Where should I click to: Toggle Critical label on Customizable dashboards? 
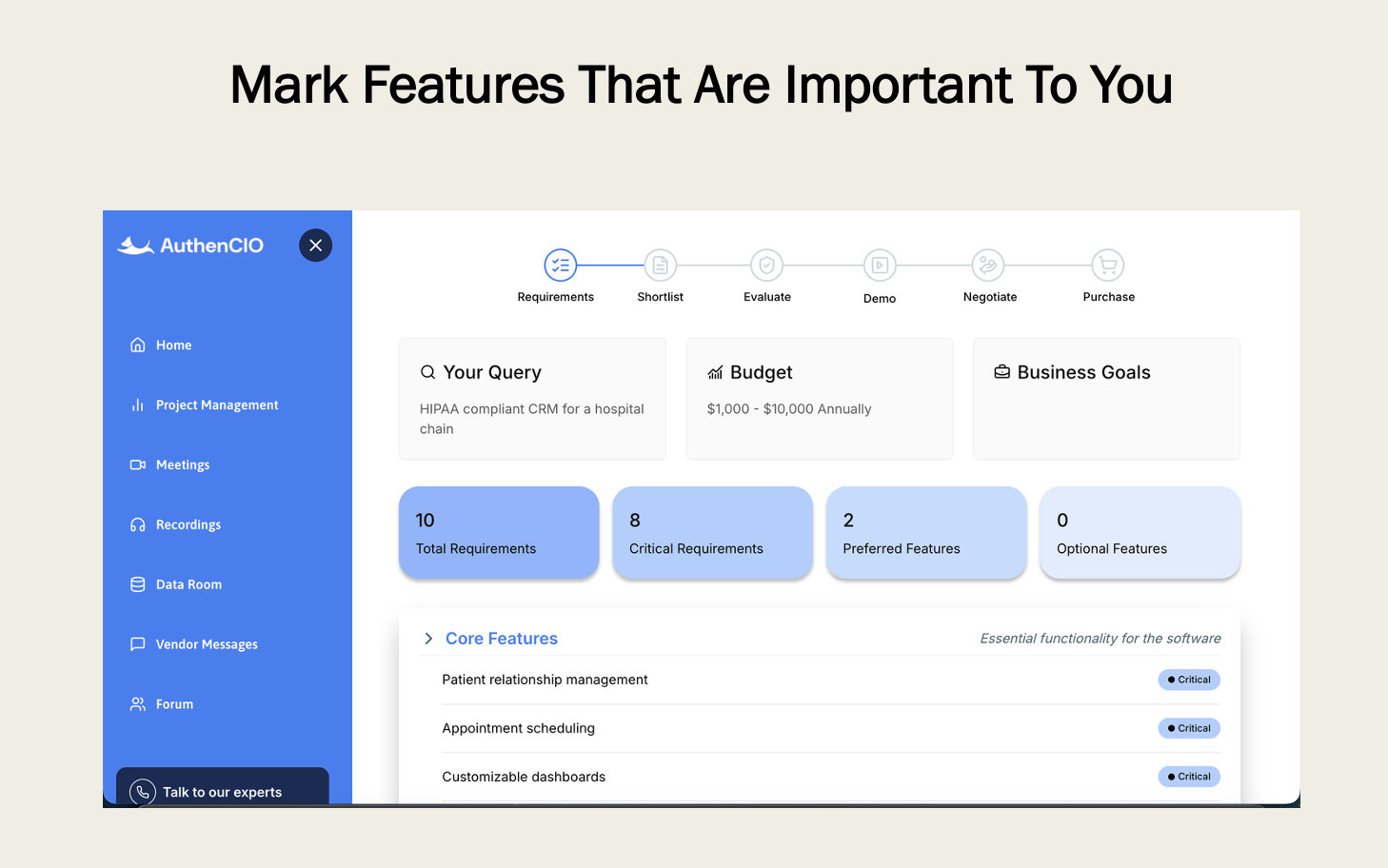click(x=1189, y=777)
